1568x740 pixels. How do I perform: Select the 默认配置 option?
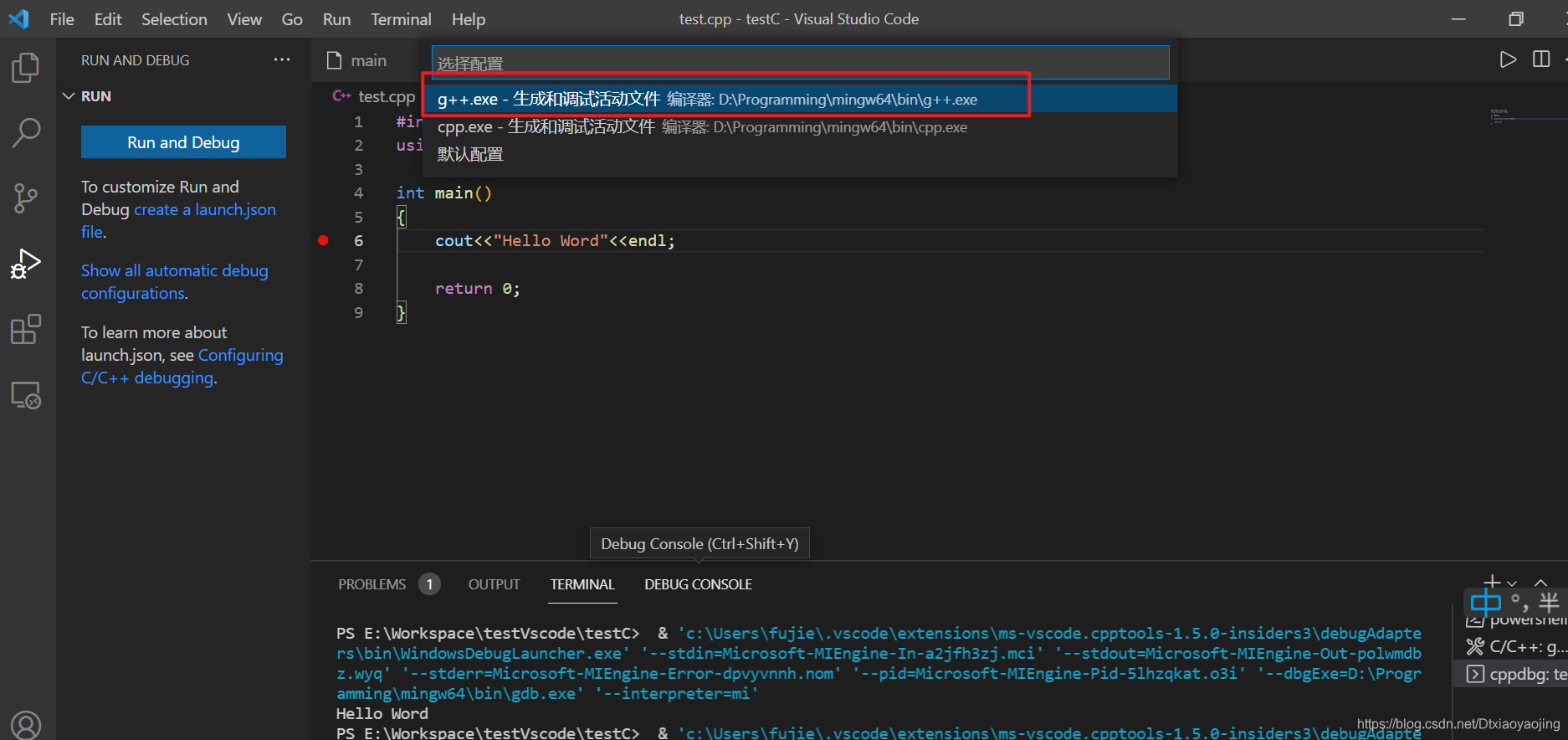pos(799,154)
